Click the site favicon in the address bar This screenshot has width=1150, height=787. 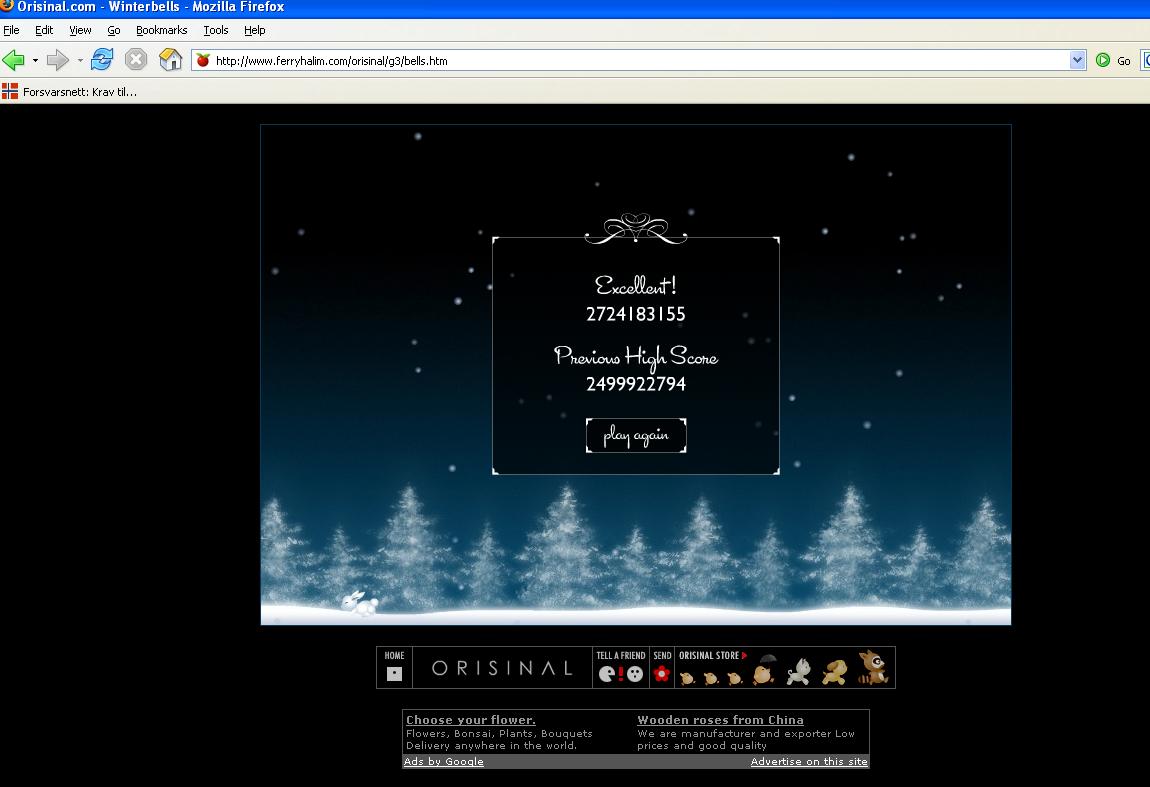point(203,60)
